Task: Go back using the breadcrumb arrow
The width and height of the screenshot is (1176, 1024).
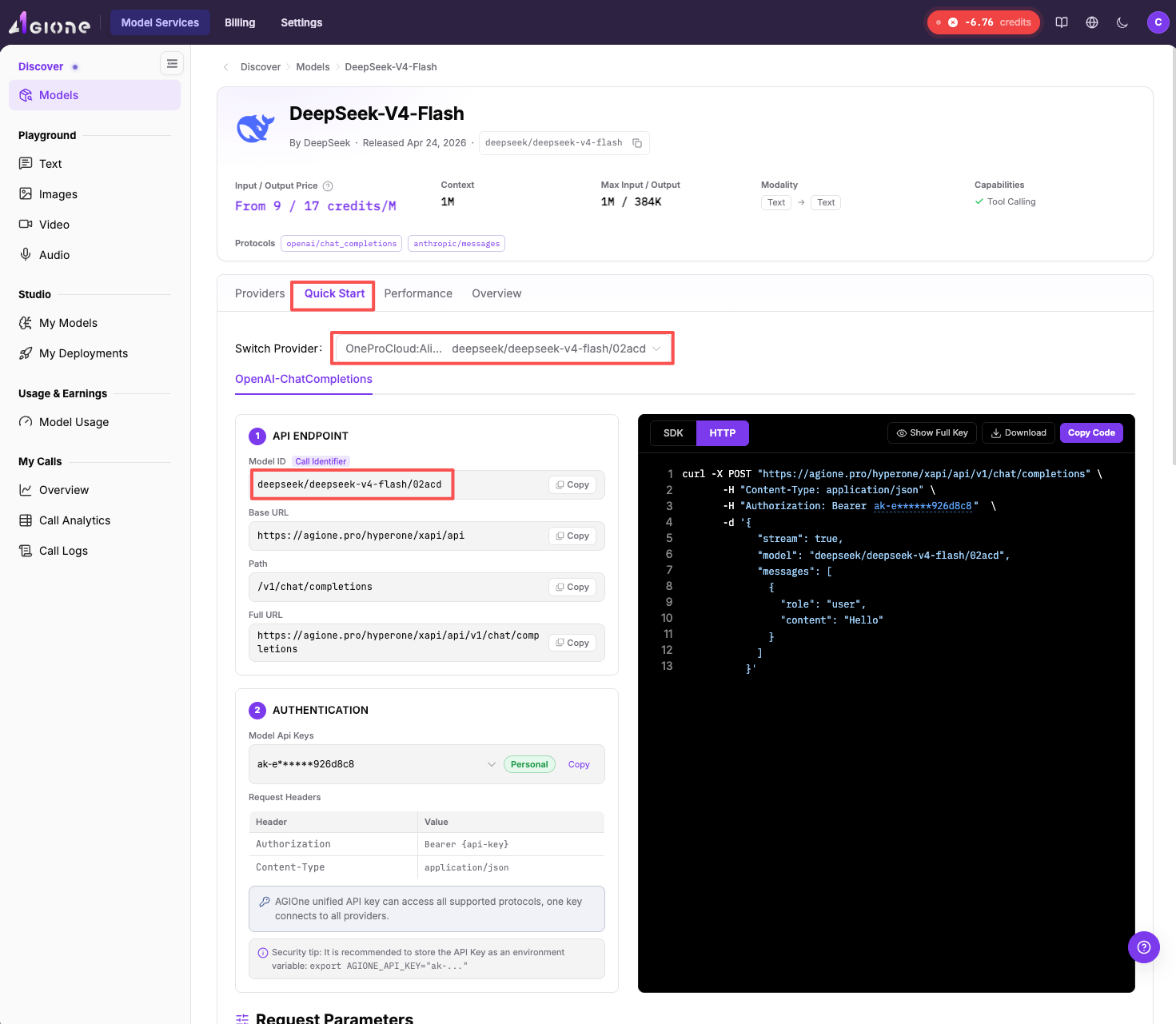Action: (226, 67)
